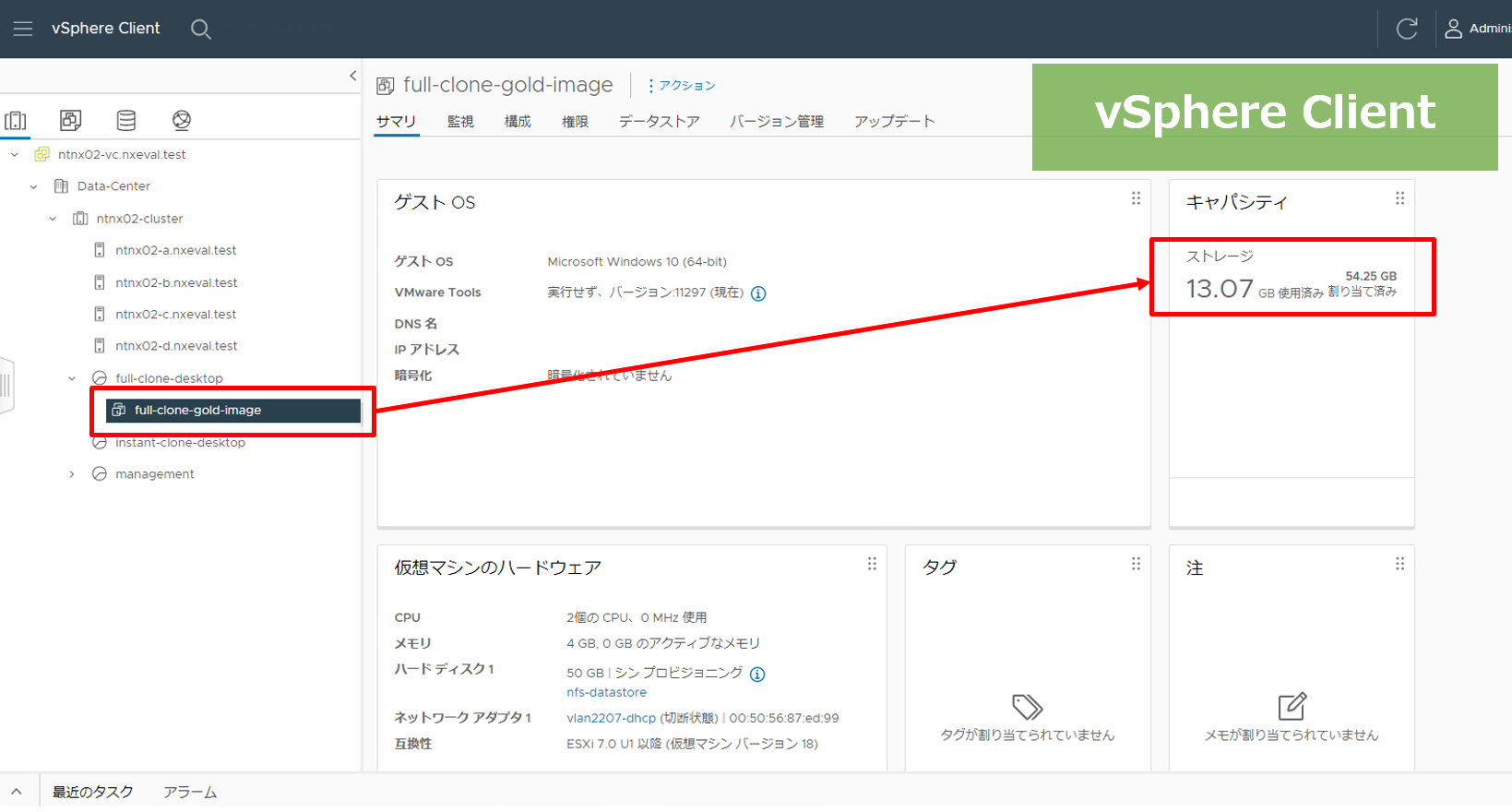Click the VM icon beside the page title
The width and height of the screenshot is (1512, 812).
386,86
